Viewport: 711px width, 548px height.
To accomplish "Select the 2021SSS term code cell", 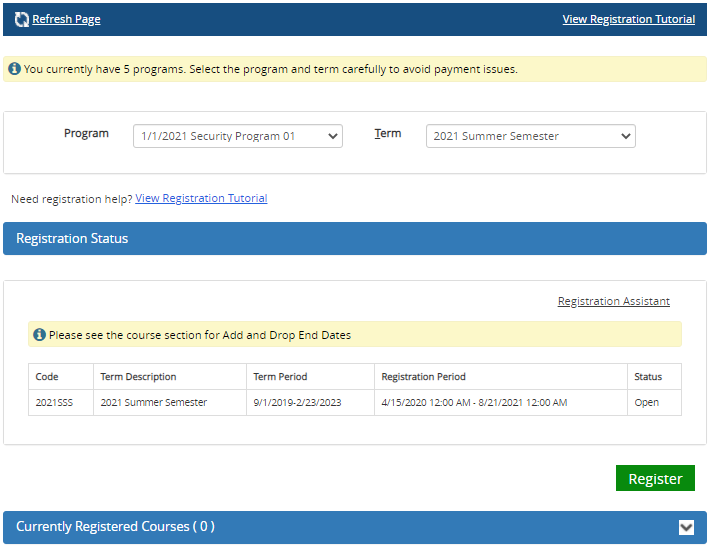I will (53, 403).
